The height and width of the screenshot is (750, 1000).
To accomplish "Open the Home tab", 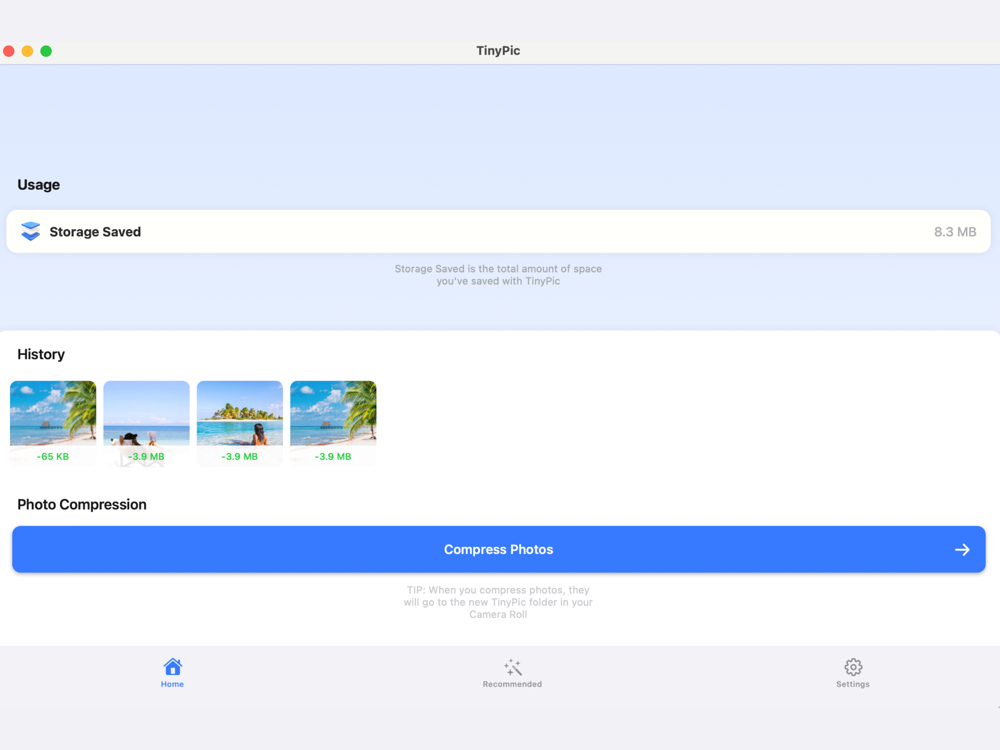I will (172, 673).
